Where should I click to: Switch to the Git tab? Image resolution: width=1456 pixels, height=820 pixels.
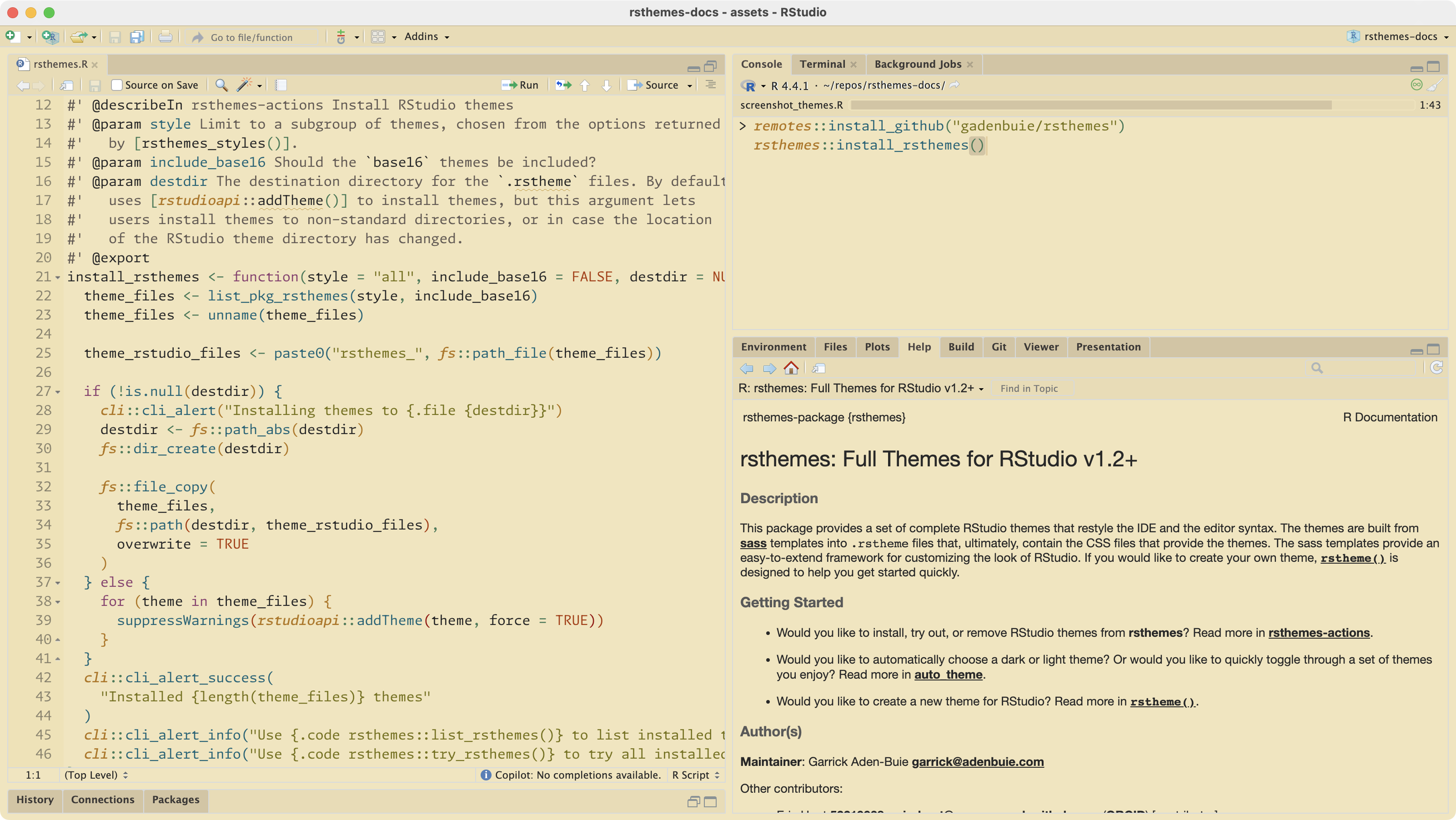[998, 347]
